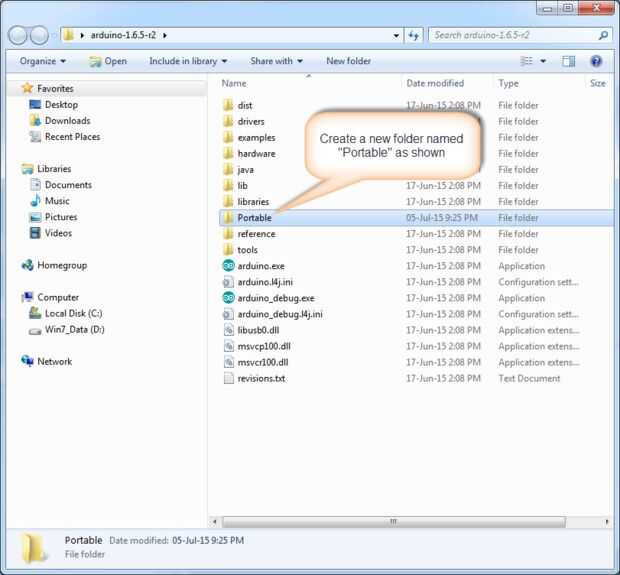Open the address bar history dropdown
This screenshot has height=575, width=620.
click(396, 36)
